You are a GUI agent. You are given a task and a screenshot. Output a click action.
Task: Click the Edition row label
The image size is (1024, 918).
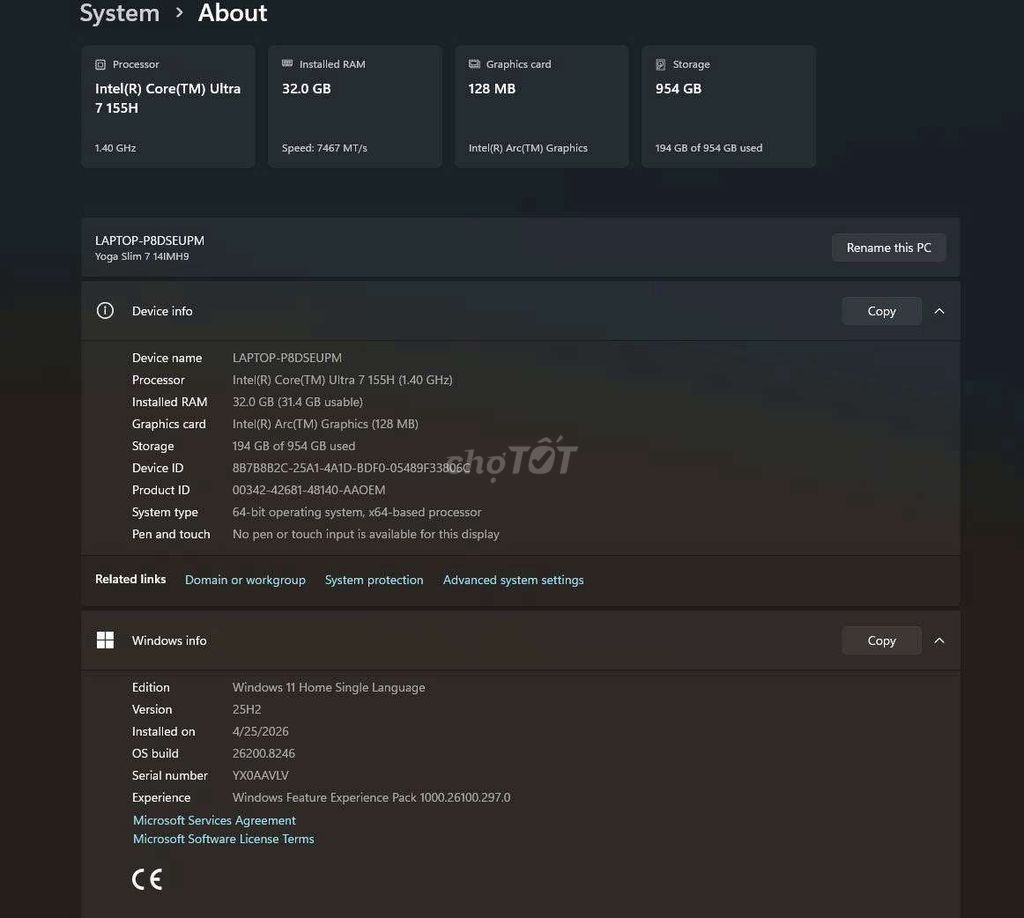tap(151, 688)
